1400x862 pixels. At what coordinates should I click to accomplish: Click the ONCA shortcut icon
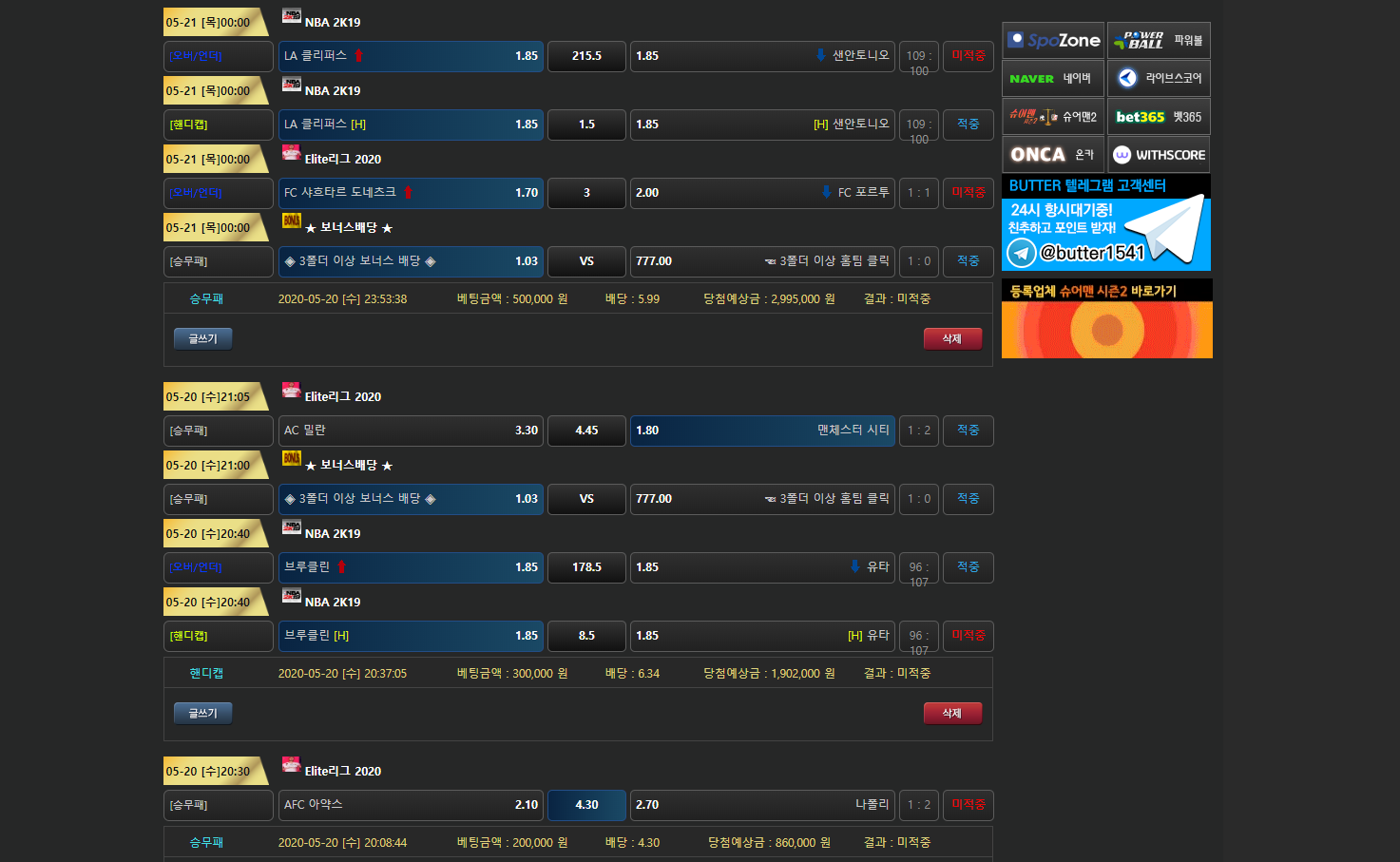pos(1053,155)
